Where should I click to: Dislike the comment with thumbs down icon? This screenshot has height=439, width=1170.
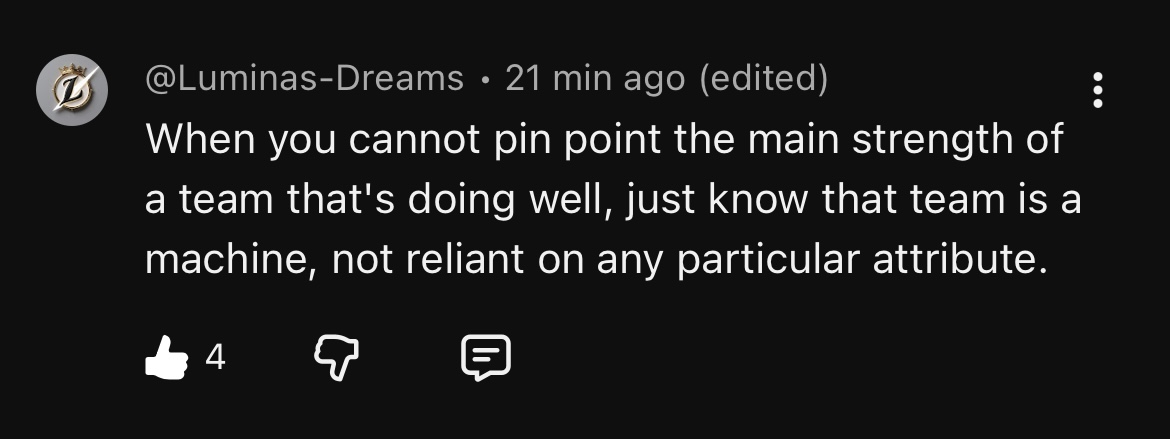(336, 358)
